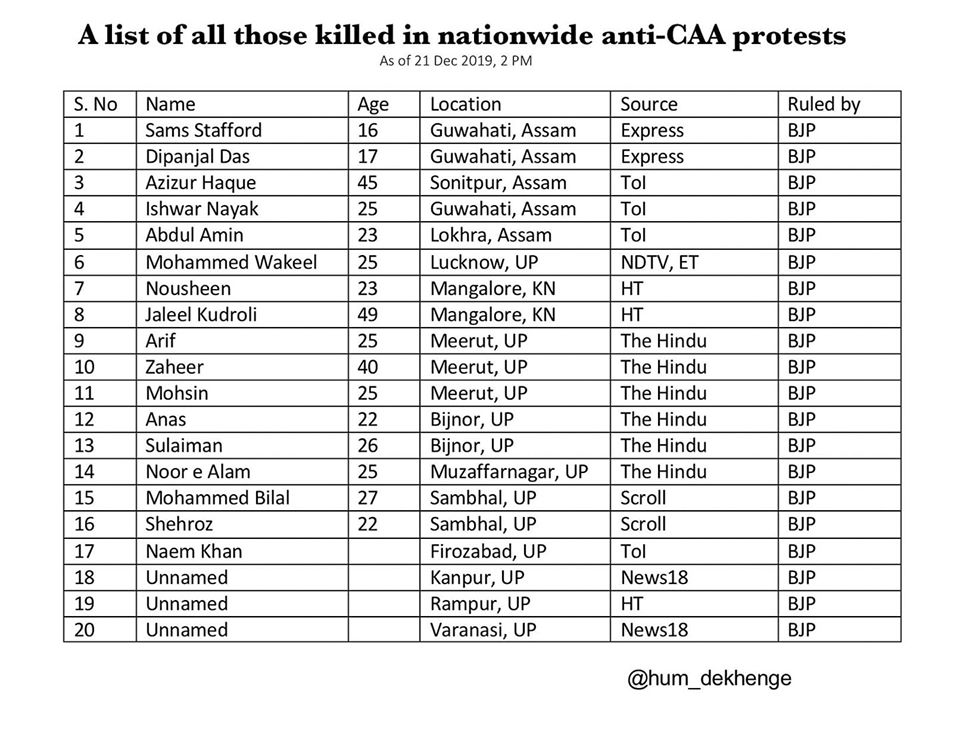The image size is (960, 750).
Task: Select the "Name" column header
Action: 171,104
